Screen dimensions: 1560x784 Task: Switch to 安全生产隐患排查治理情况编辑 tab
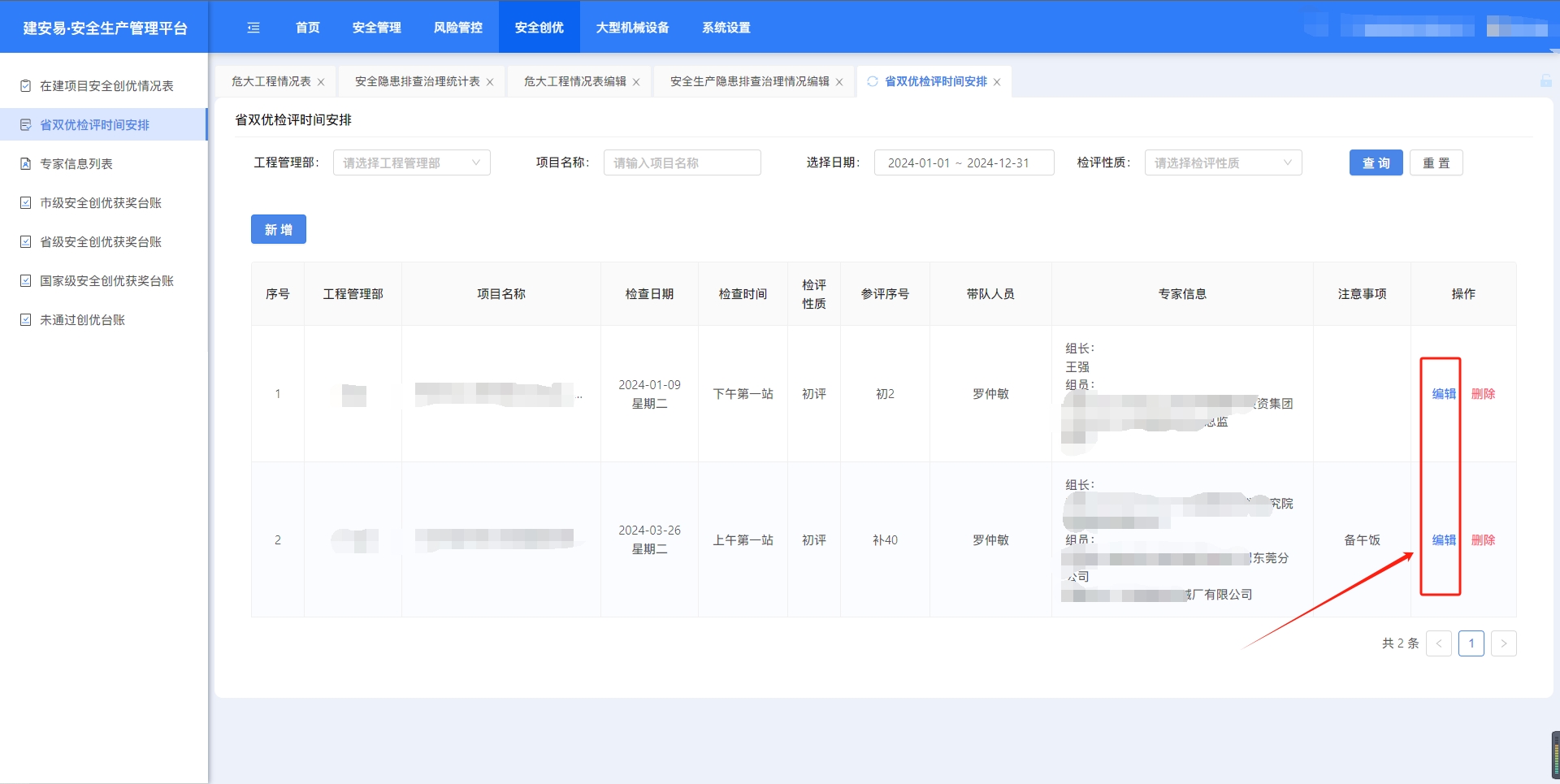(749, 81)
